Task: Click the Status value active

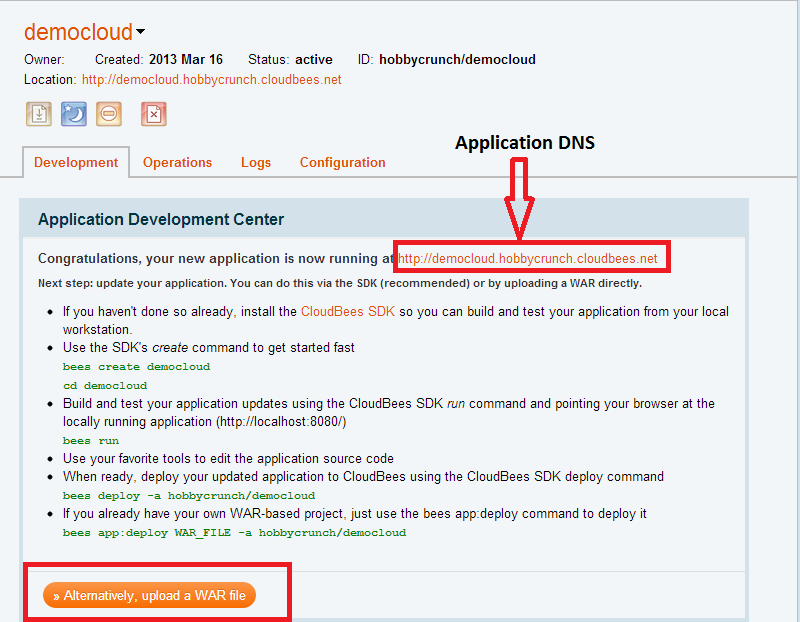Action: 314,60
